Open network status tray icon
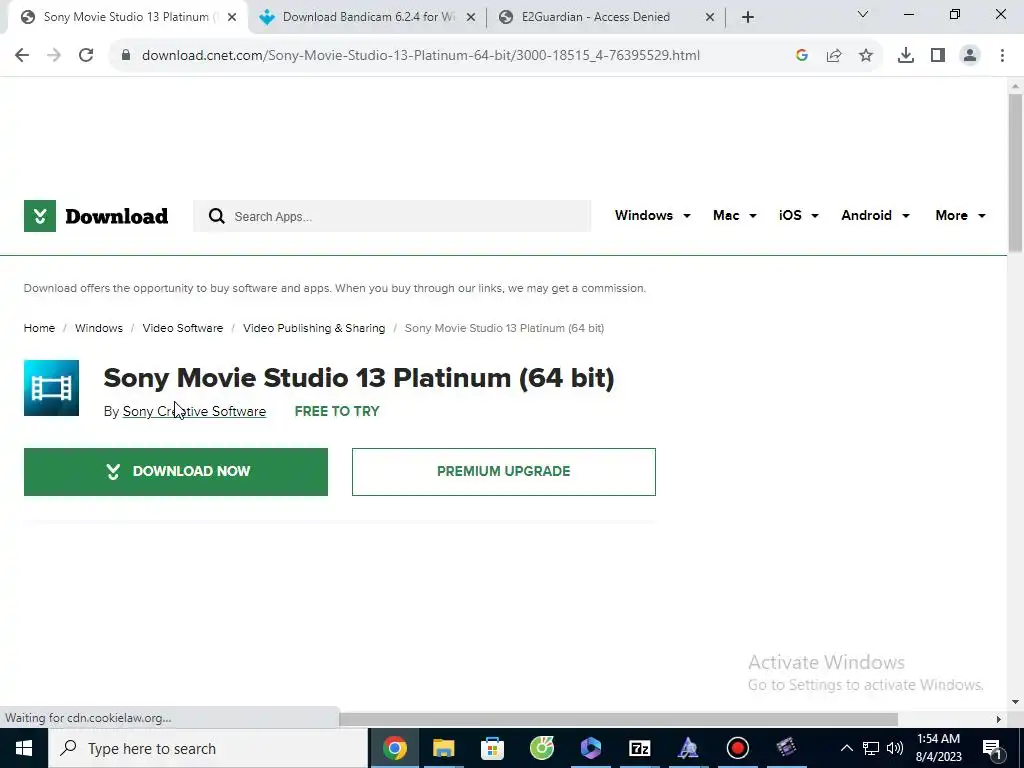Image resolution: width=1024 pixels, height=768 pixels. click(871, 748)
